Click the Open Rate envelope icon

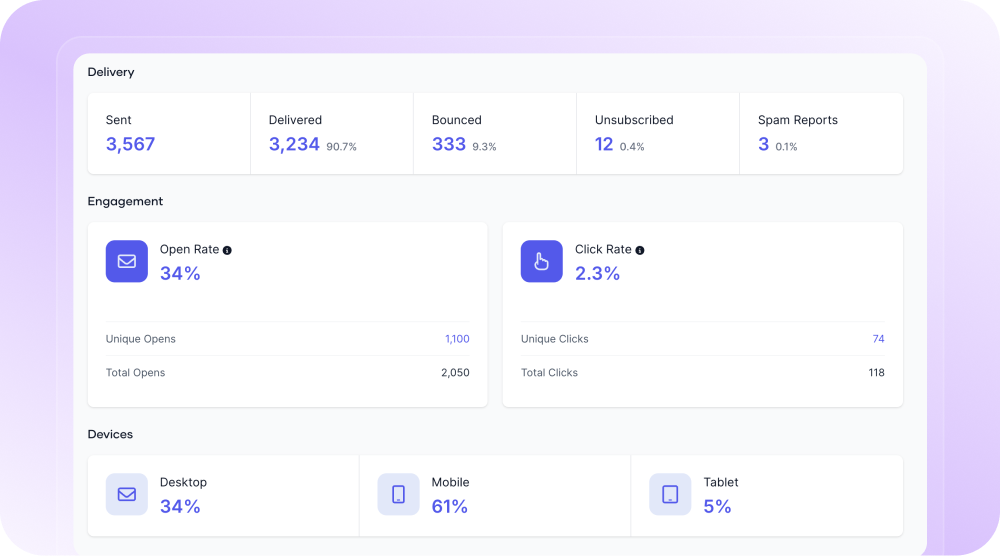point(126,261)
